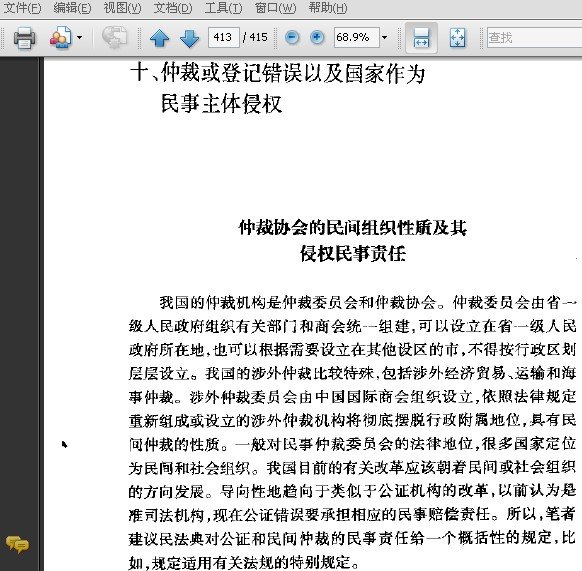Click the zoom percentage field 68.9%

pyautogui.click(x=356, y=37)
